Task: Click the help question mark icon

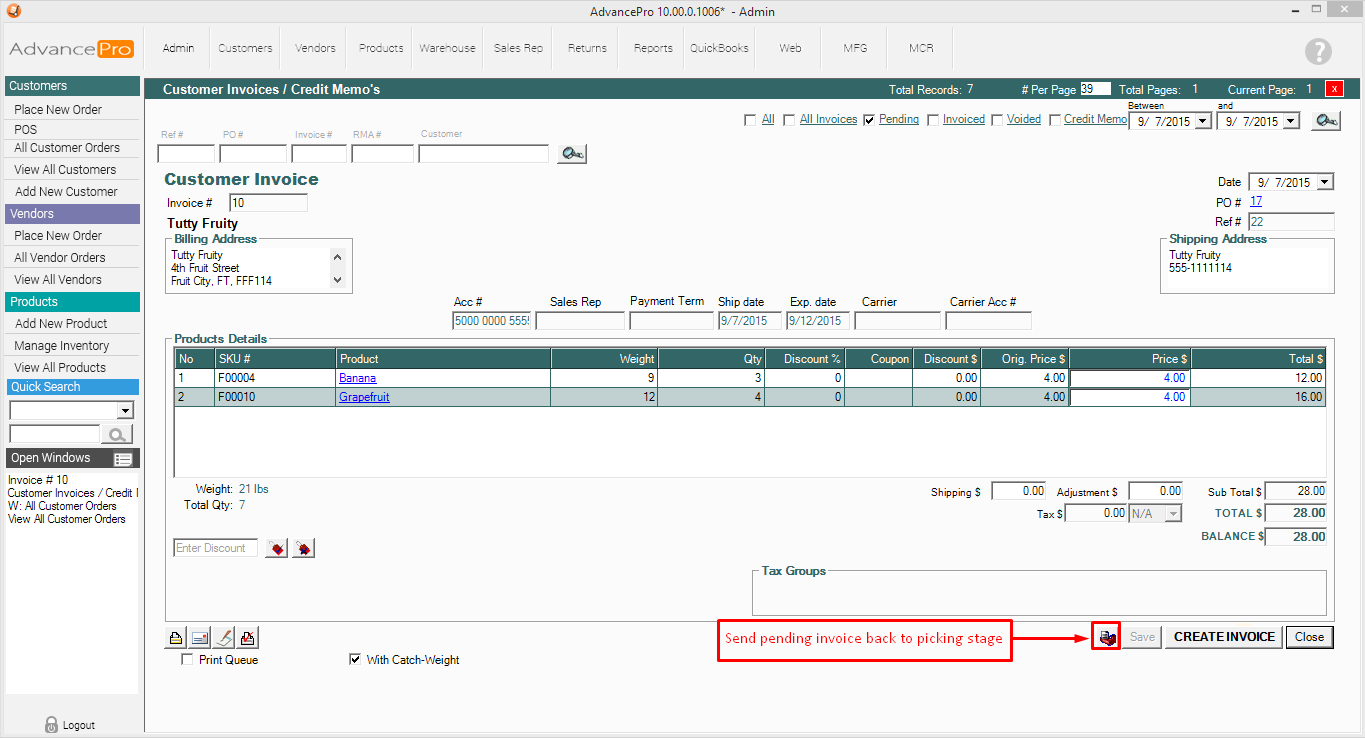Action: click(1318, 52)
